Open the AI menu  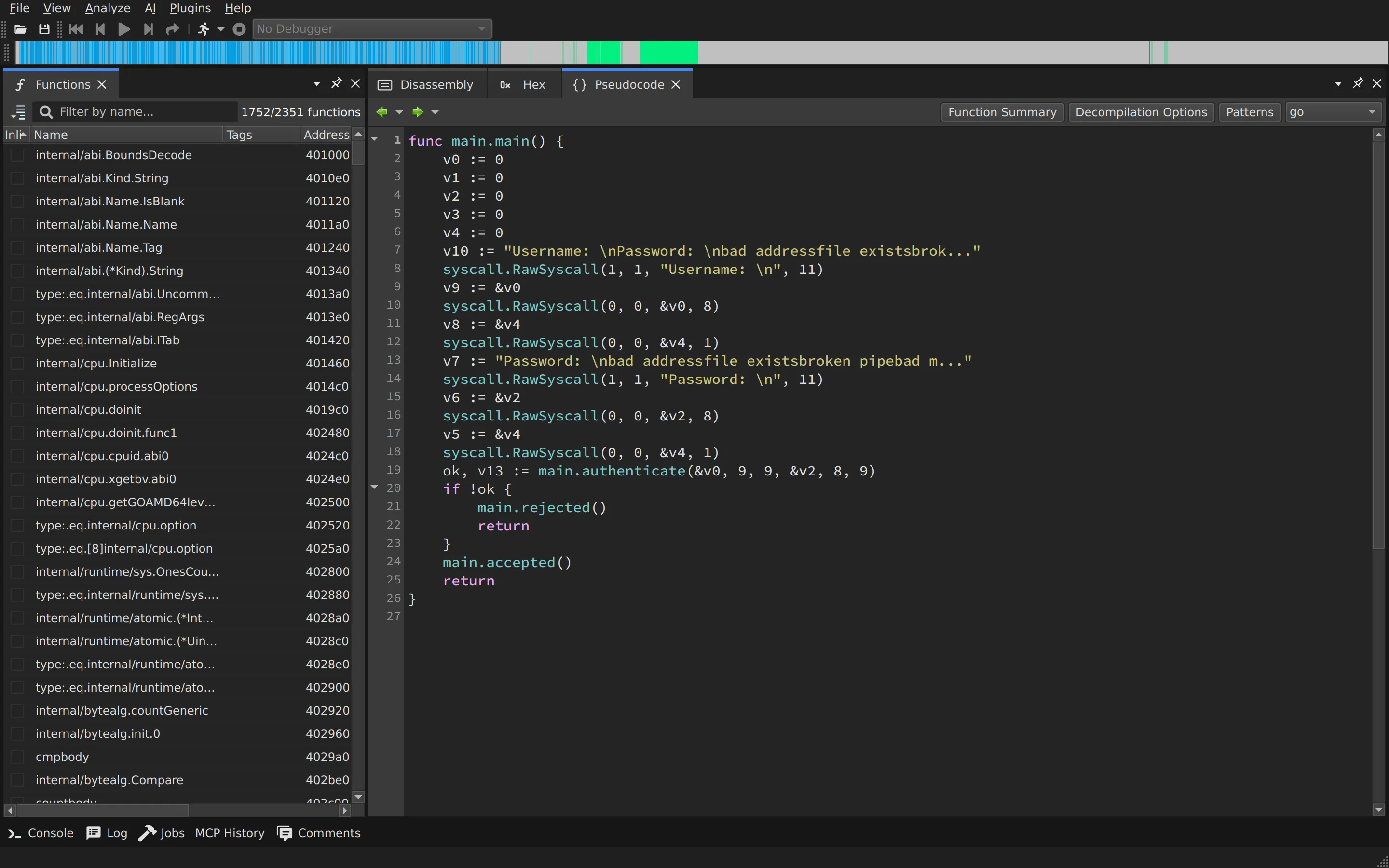click(x=150, y=8)
